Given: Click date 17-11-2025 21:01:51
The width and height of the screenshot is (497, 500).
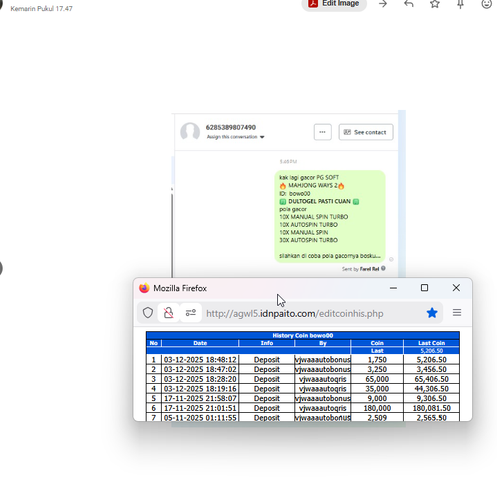Looking at the screenshot, I should point(200,408).
